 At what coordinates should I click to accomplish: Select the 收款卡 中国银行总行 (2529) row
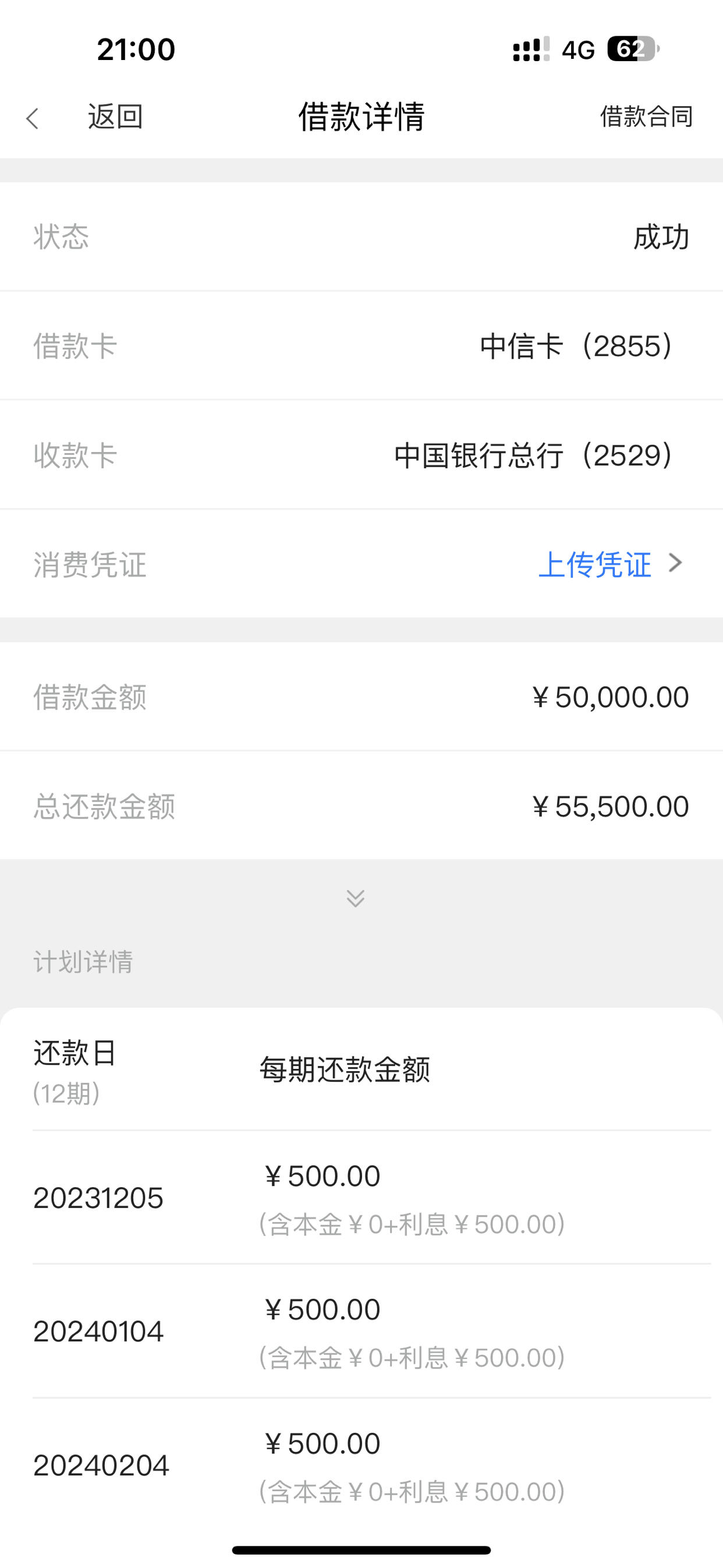361,455
